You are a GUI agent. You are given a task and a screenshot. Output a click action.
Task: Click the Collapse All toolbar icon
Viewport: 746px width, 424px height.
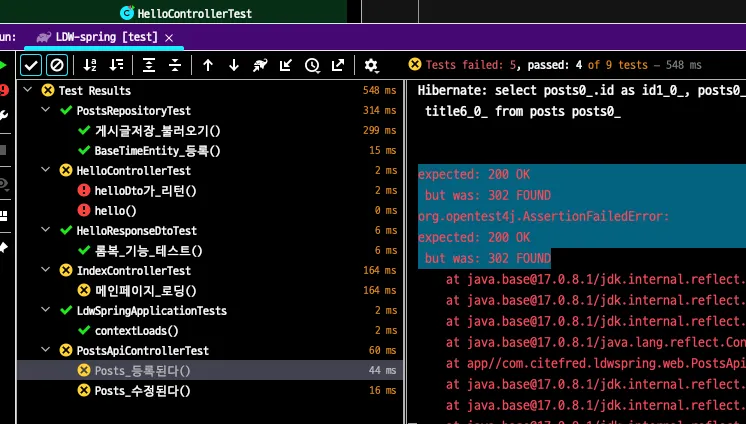point(175,65)
